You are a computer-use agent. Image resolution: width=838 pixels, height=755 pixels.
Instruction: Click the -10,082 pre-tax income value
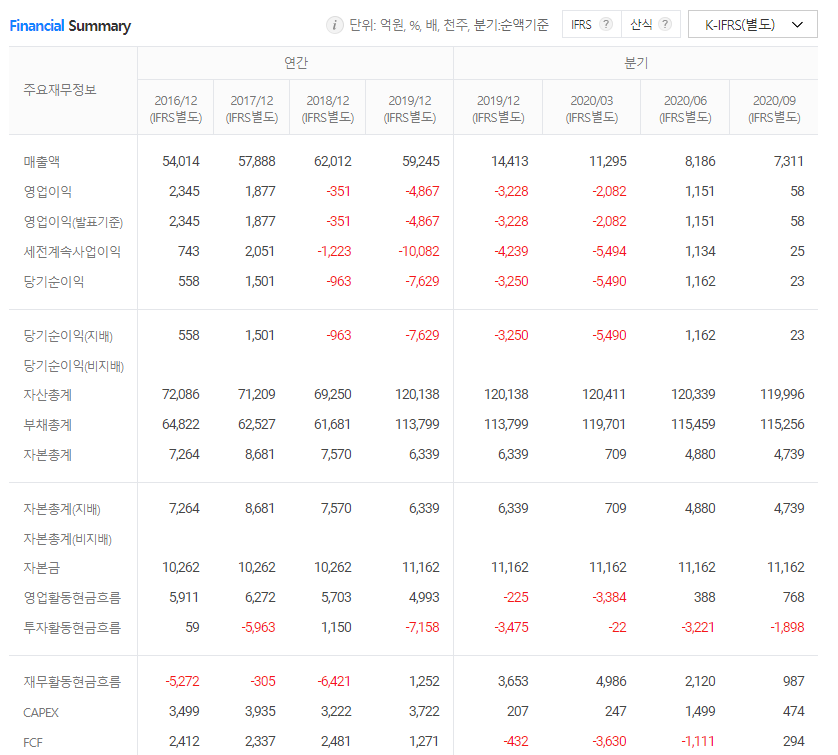pyautogui.click(x=419, y=251)
